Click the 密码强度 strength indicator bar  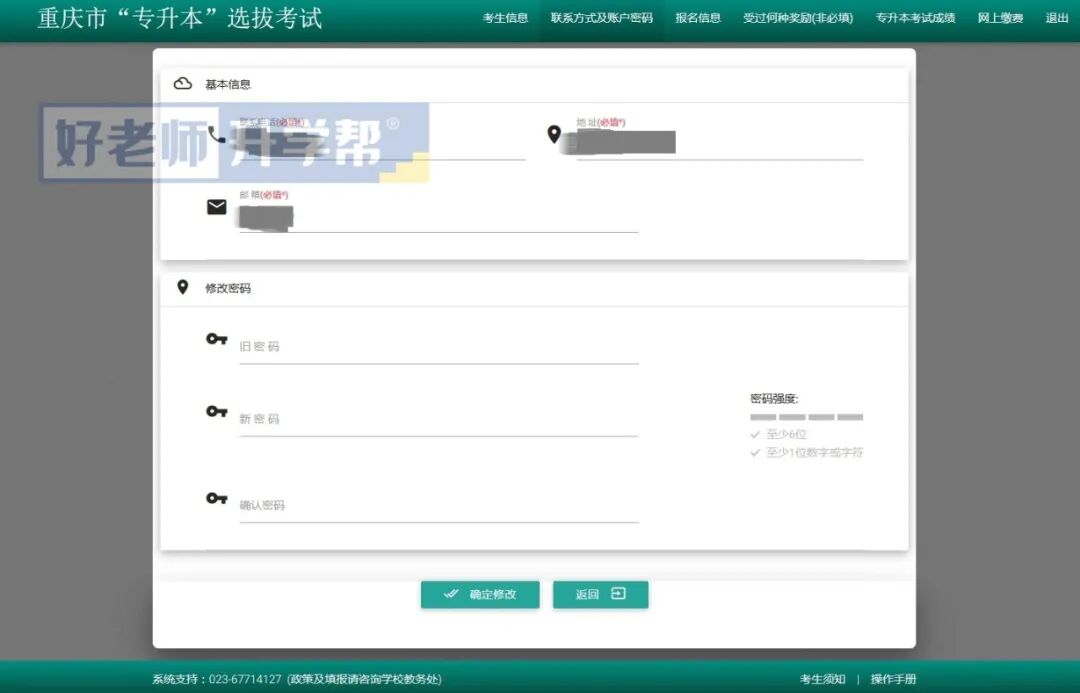(806, 418)
